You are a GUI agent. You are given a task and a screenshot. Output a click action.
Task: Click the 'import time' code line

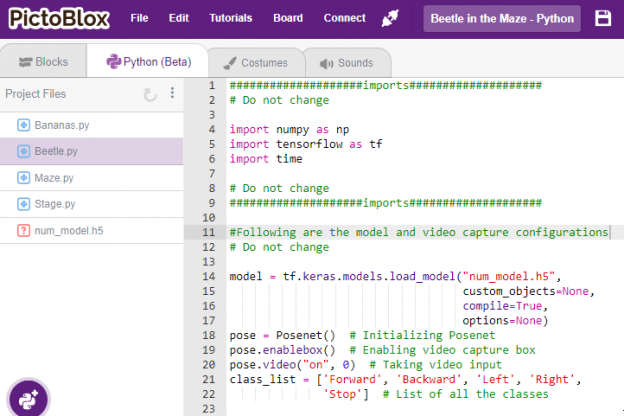(266, 159)
